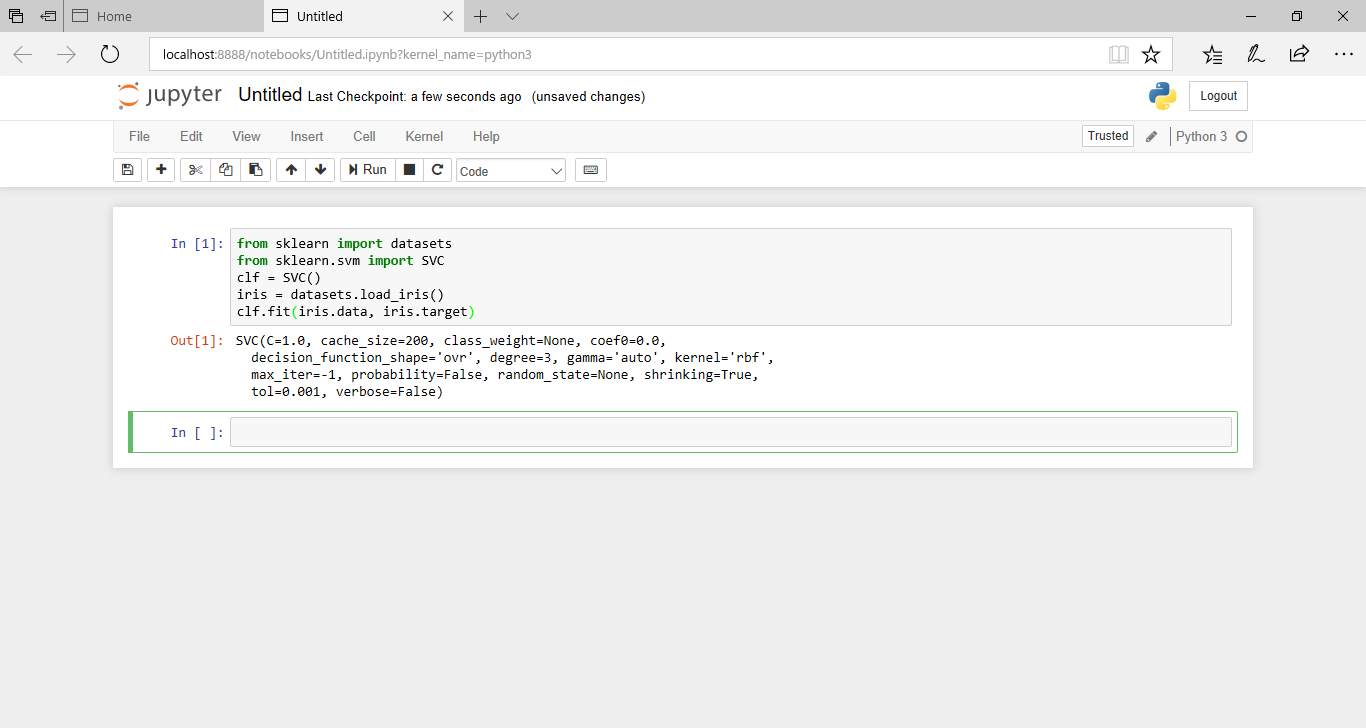1366x728 pixels.
Task: Open the command palette keyboard icon
Action: (x=590, y=169)
